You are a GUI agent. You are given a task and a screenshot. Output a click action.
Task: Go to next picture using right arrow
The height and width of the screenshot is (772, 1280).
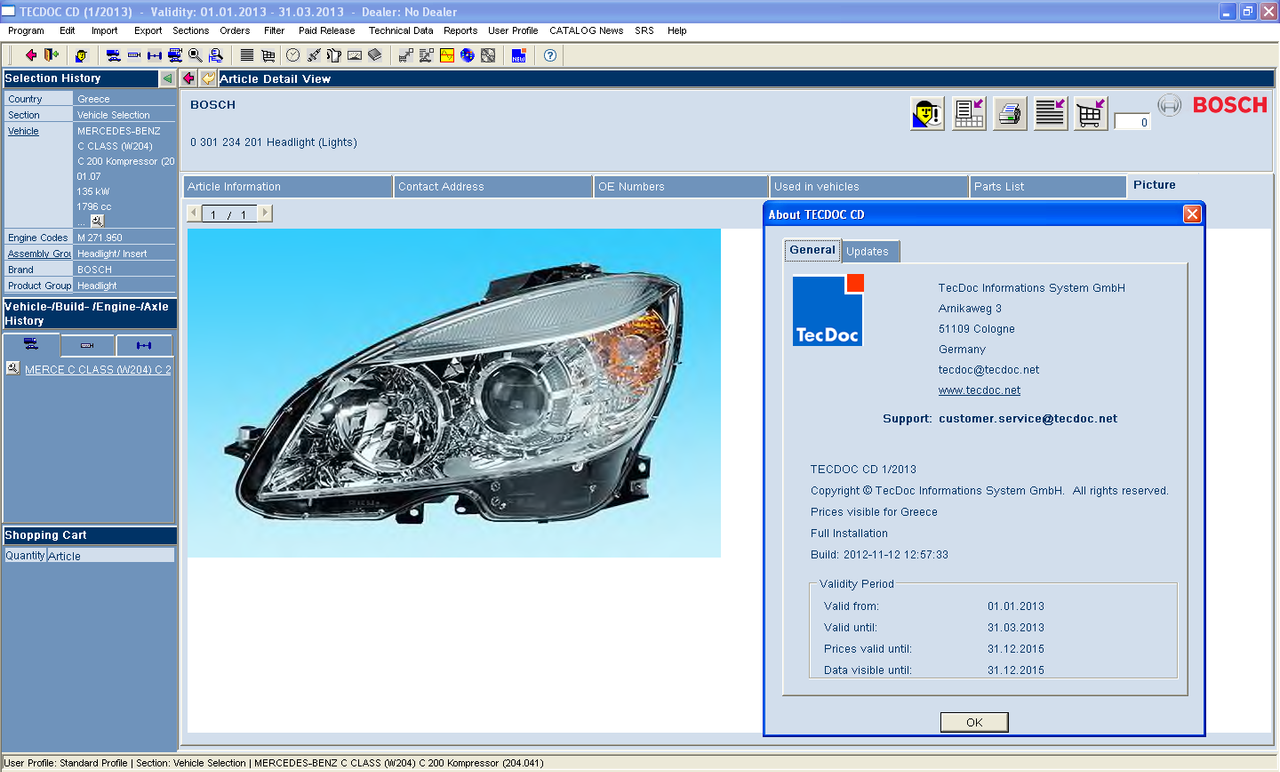click(x=265, y=214)
